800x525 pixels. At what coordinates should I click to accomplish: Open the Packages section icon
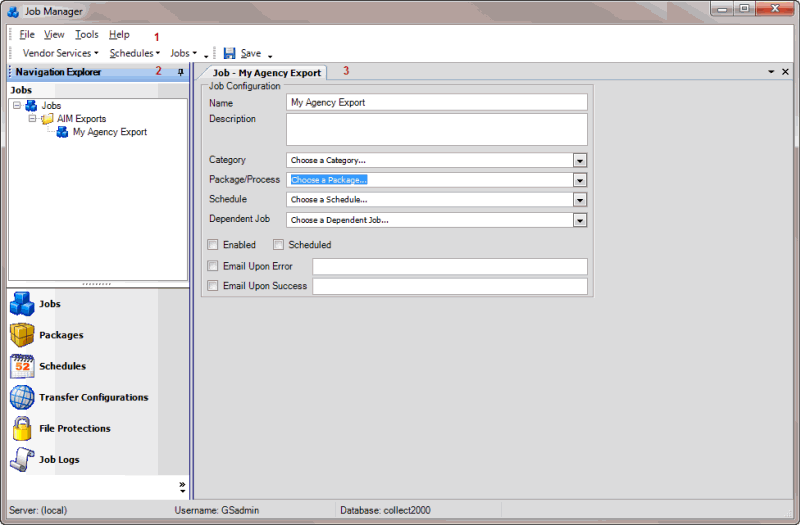point(22,335)
